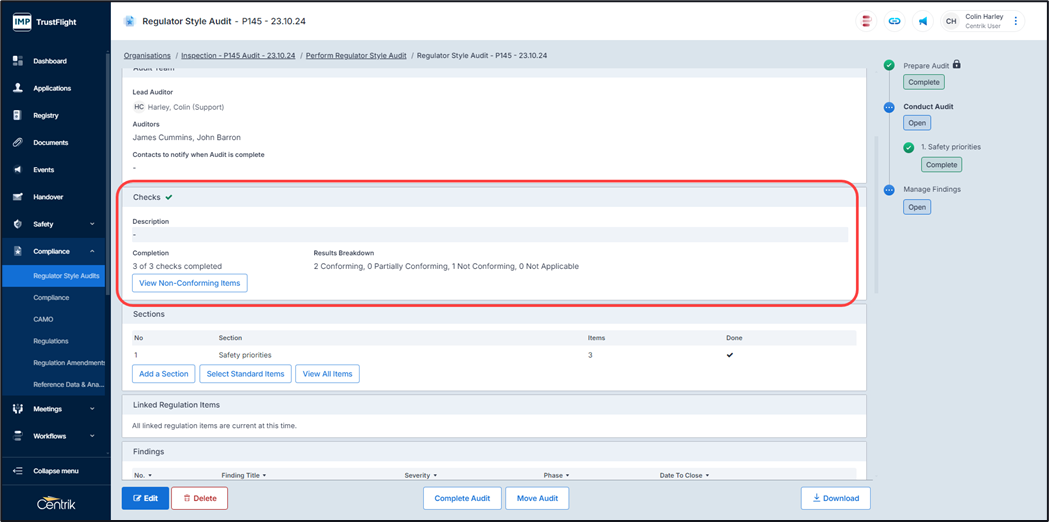Click the Collapse menu icon

point(17,471)
